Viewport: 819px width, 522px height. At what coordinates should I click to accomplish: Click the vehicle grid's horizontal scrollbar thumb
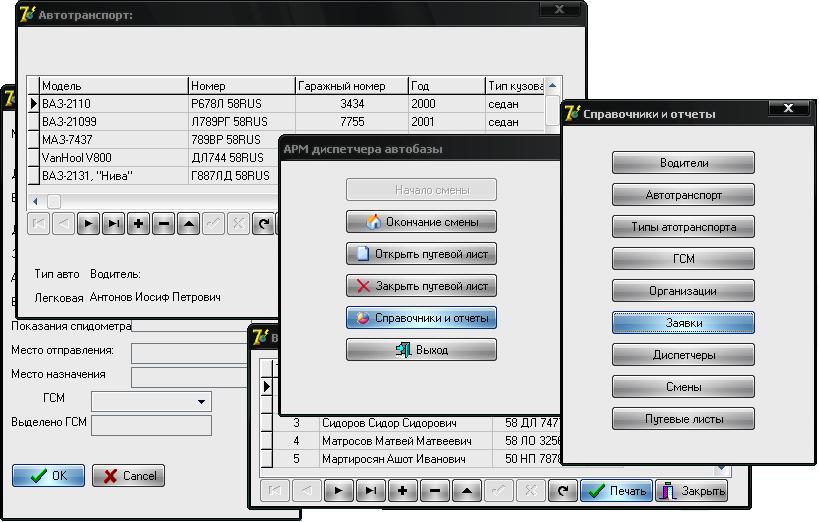(x=54, y=201)
